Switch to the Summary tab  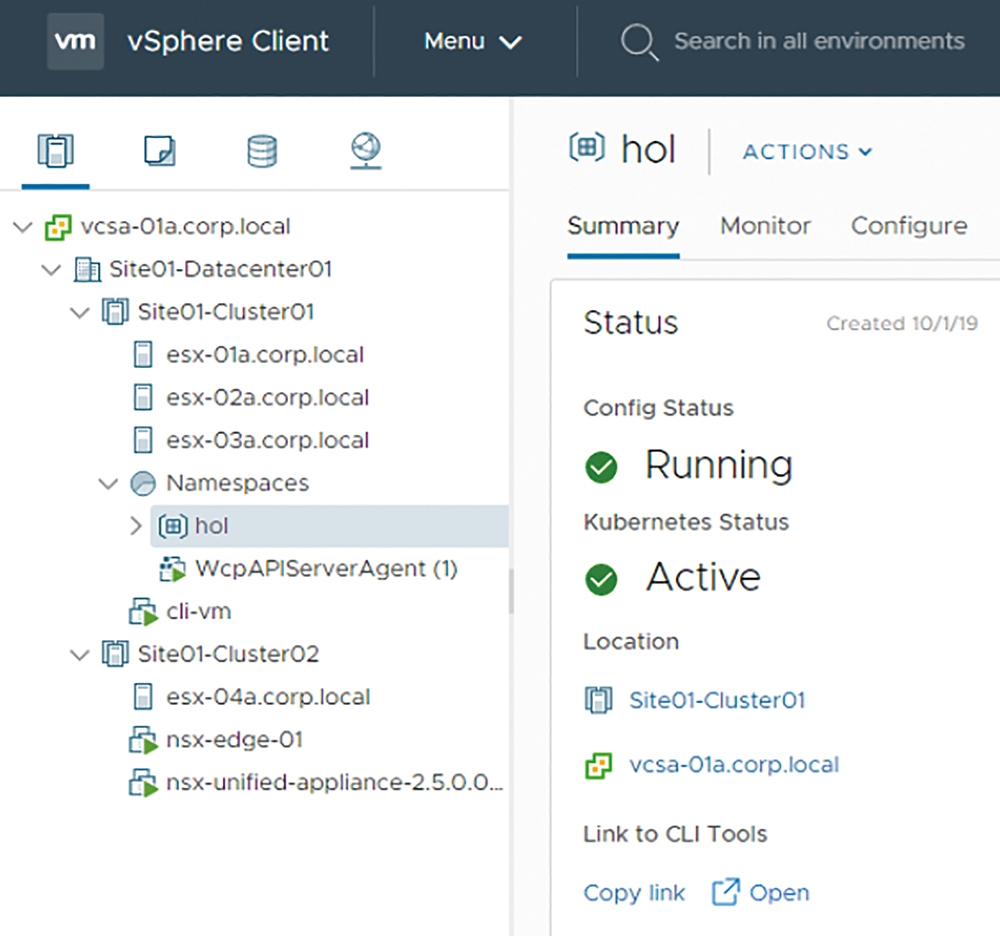(x=623, y=227)
